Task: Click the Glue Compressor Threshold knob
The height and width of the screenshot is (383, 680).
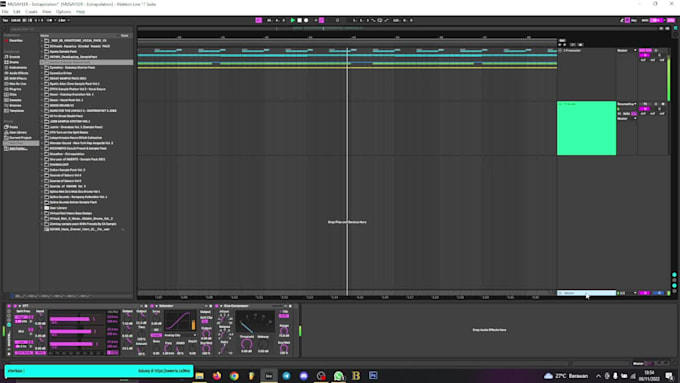Action: tap(246, 344)
